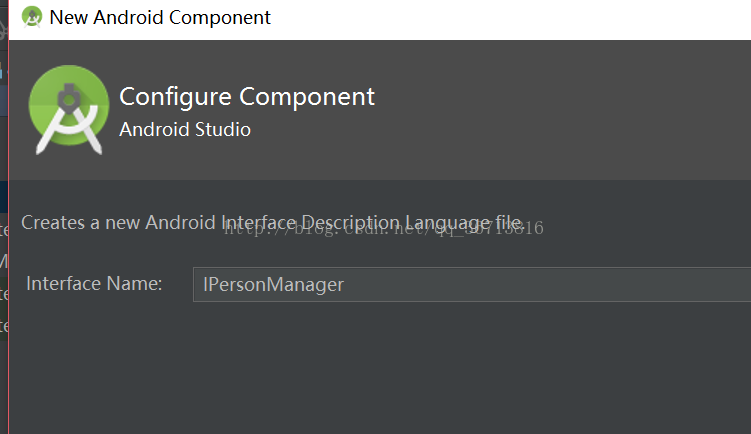
Task: Click the empty dialog area below the field
Action: click(380, 370)
